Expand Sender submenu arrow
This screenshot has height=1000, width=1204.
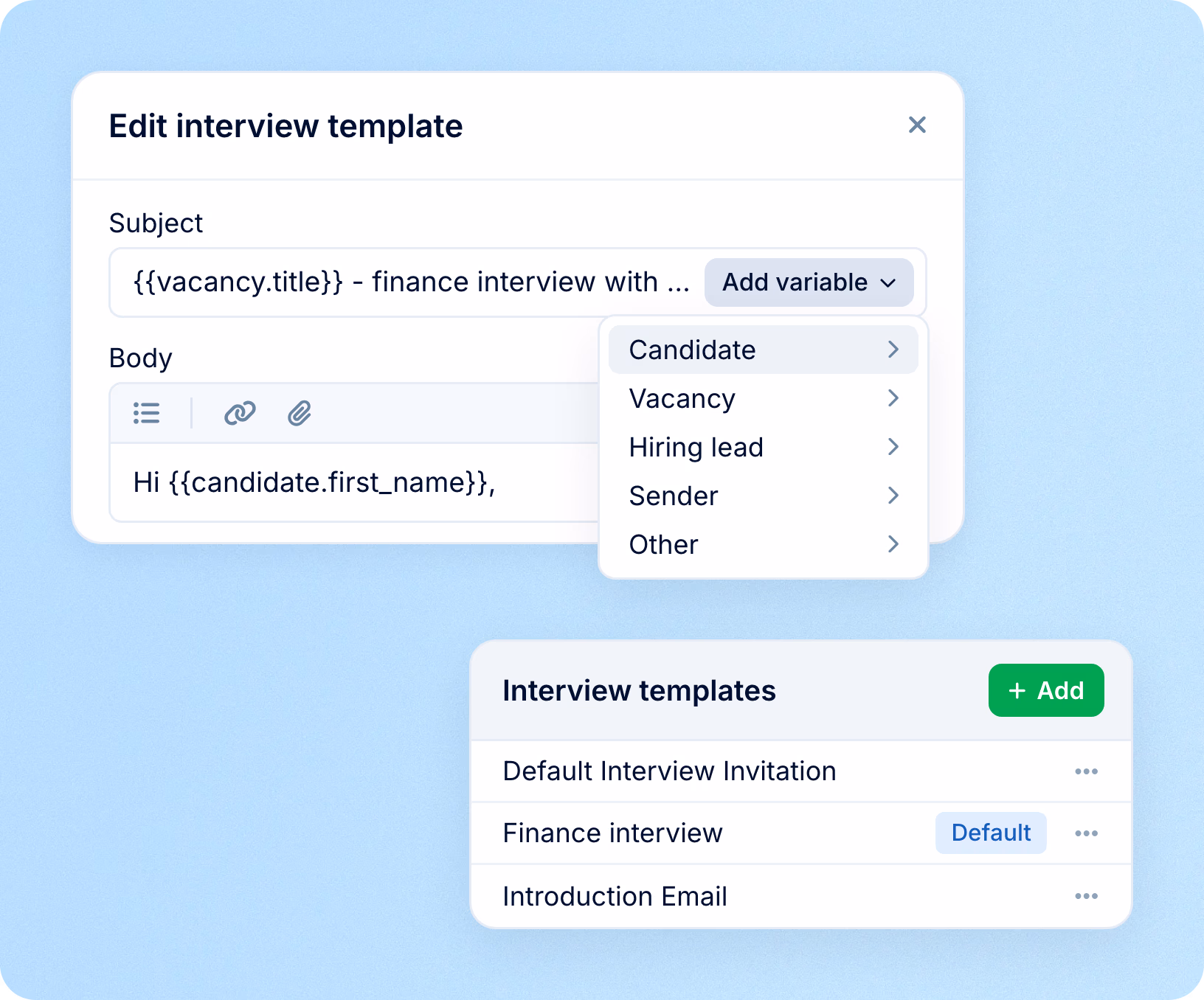tap(893, 496)
